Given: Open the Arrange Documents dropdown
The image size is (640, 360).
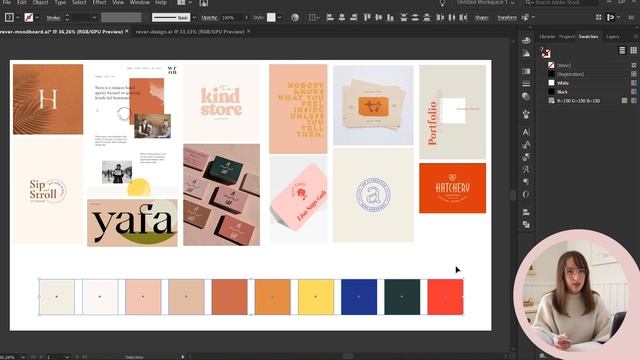Looking at the screenshot, I should [184, 2].
